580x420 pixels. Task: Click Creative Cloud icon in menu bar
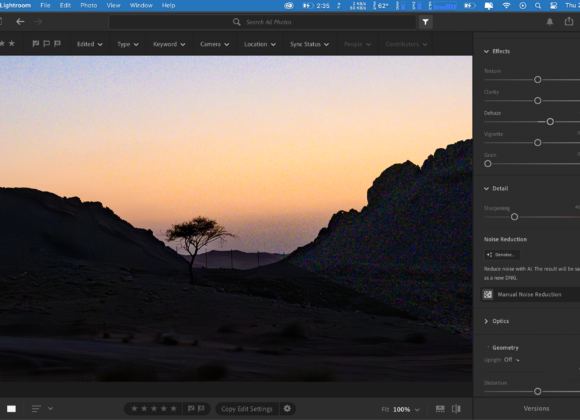pyautogui.click(x=289, y=5)
